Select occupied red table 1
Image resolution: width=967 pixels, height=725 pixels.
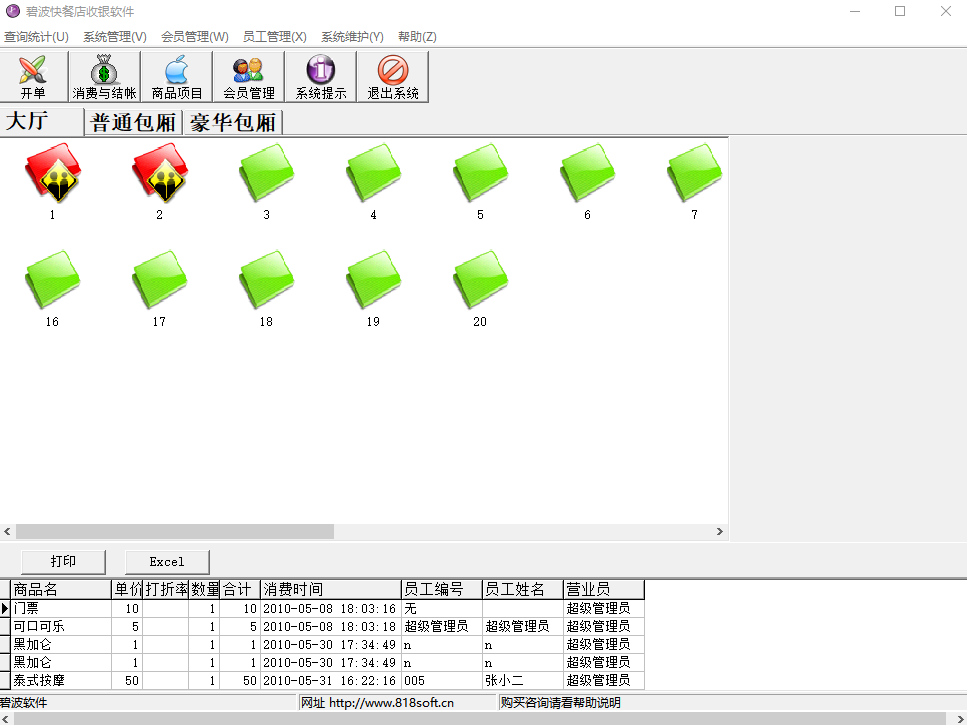point(52,174)
